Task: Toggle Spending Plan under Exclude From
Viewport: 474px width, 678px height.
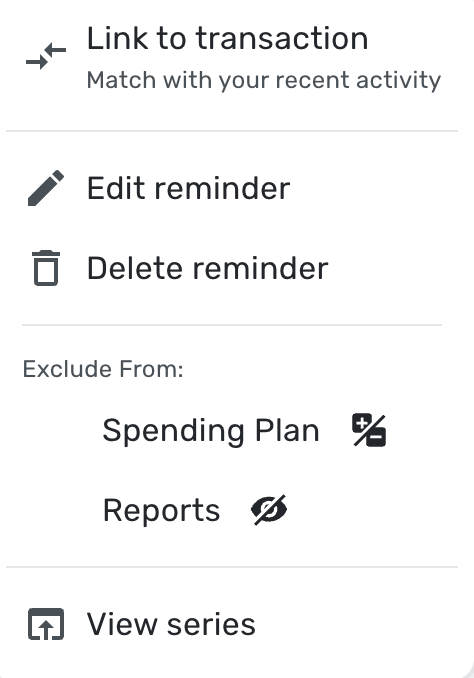Action: (x=244, y=430)
